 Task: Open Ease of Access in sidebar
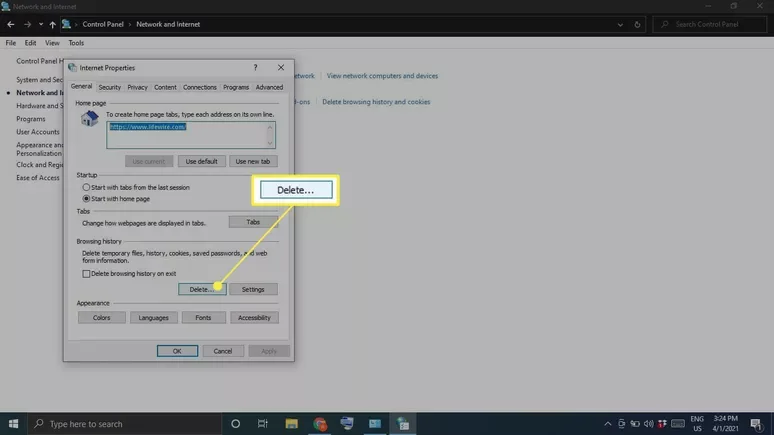click(38, 178)
